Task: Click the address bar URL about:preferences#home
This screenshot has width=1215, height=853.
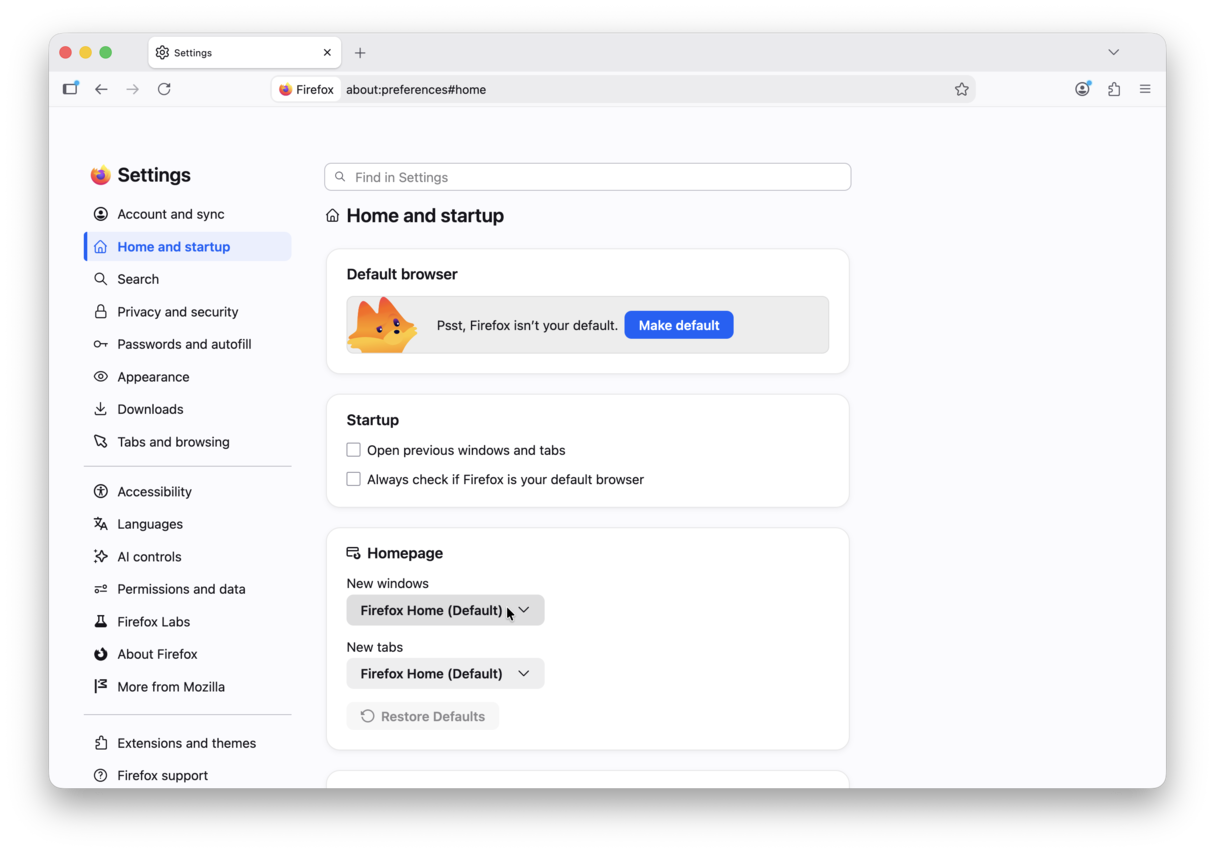Action: pyautogui.click(x=416, y=90)
